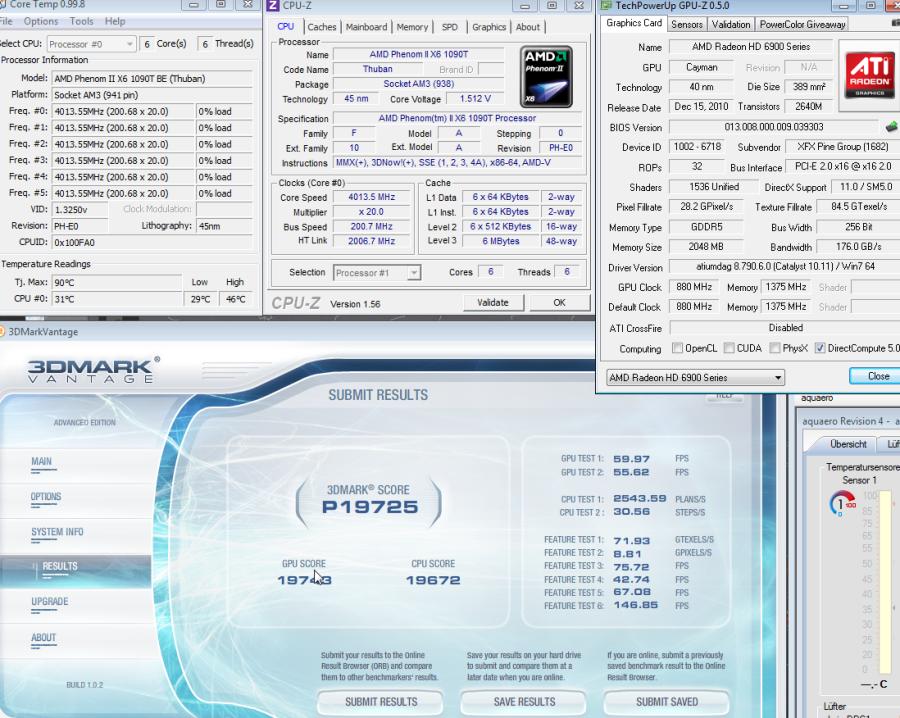Click the Validate button in CPU-Z

pyautogui.click(x=492, y=302)
